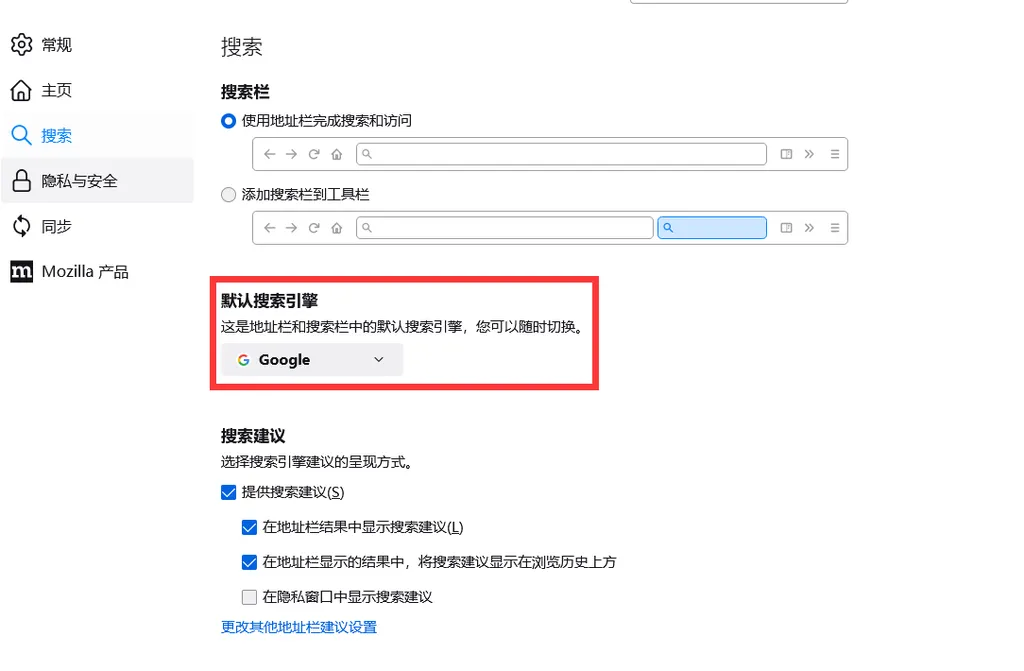Click the home icon in second toolbar preview
The height and width of the screenshot is (671, 1024).
coord(336,228)
